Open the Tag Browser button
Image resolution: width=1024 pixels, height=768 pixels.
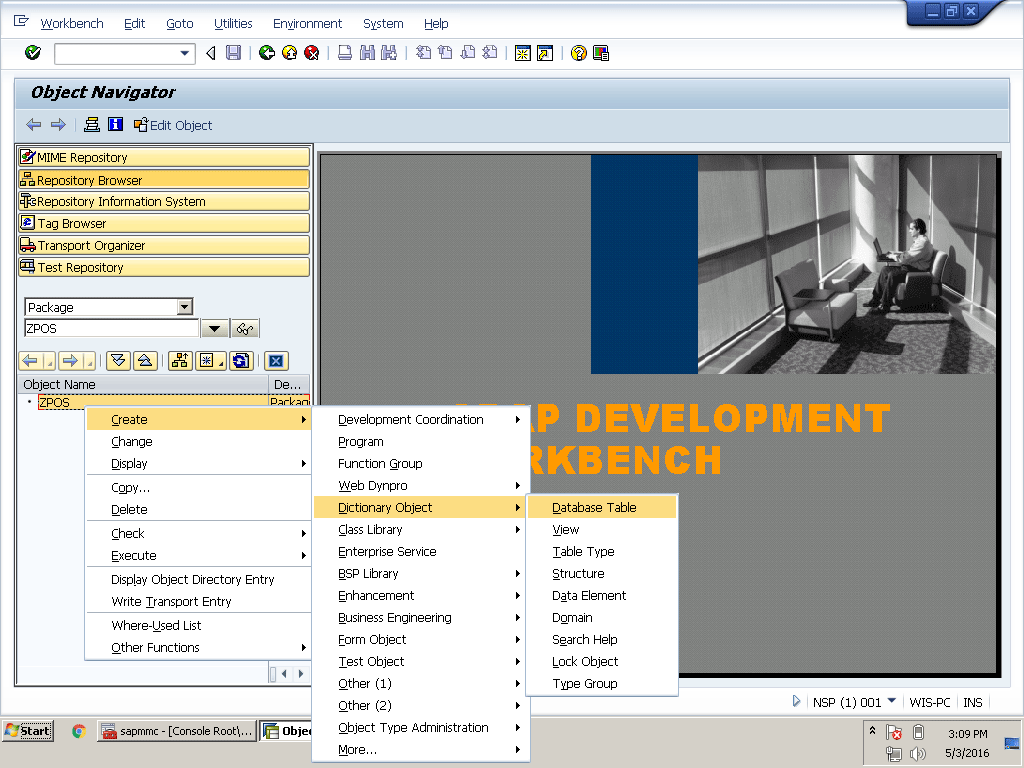click(164, 223)
